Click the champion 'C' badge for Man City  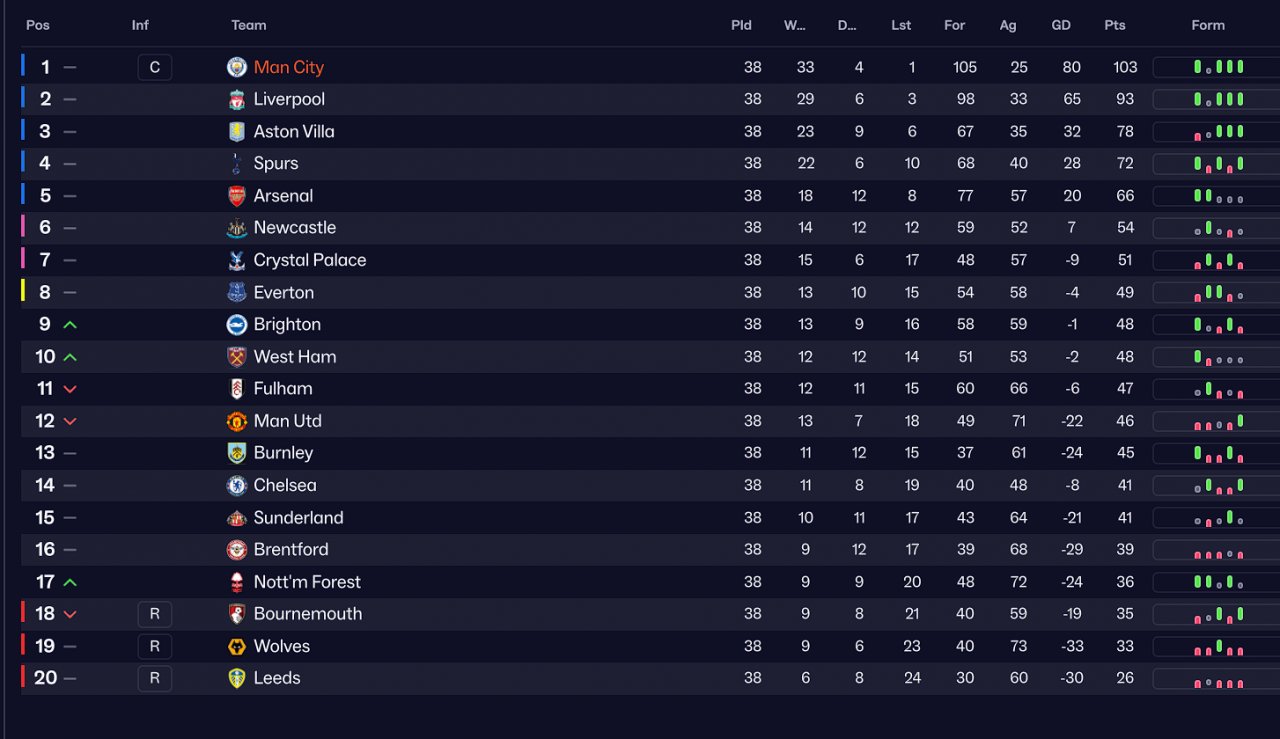click(154, 67)
